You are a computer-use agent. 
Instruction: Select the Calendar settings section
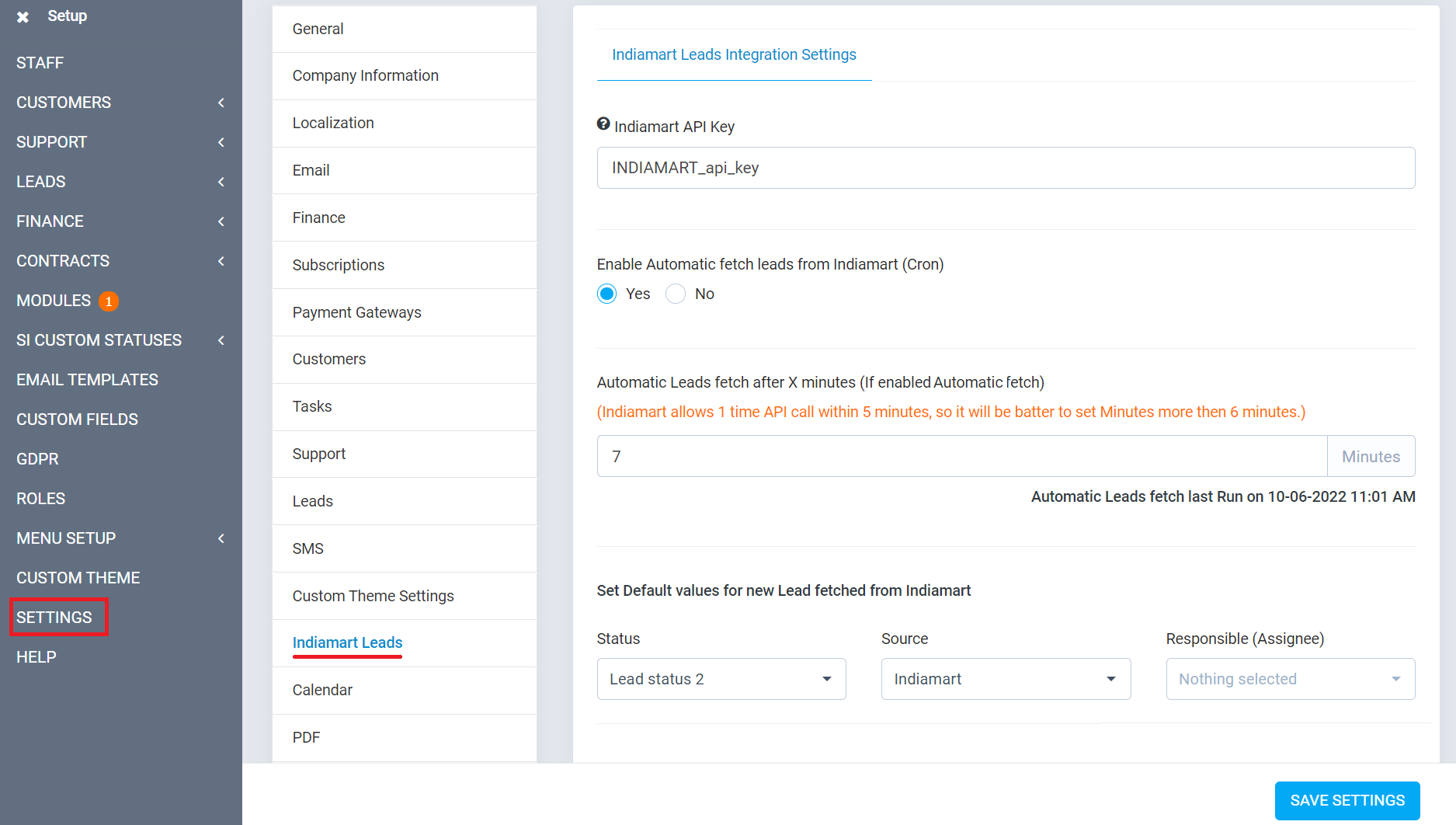322,690
